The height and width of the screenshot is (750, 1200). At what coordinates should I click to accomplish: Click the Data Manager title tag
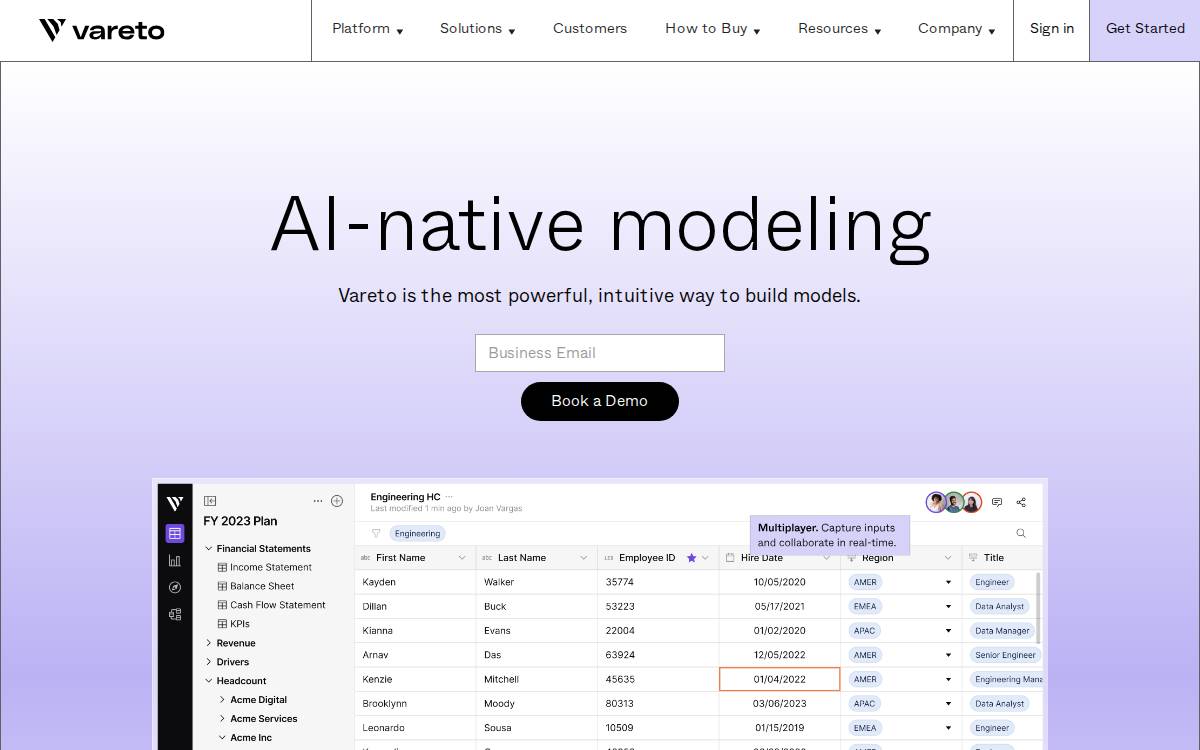pos(1002,631)
